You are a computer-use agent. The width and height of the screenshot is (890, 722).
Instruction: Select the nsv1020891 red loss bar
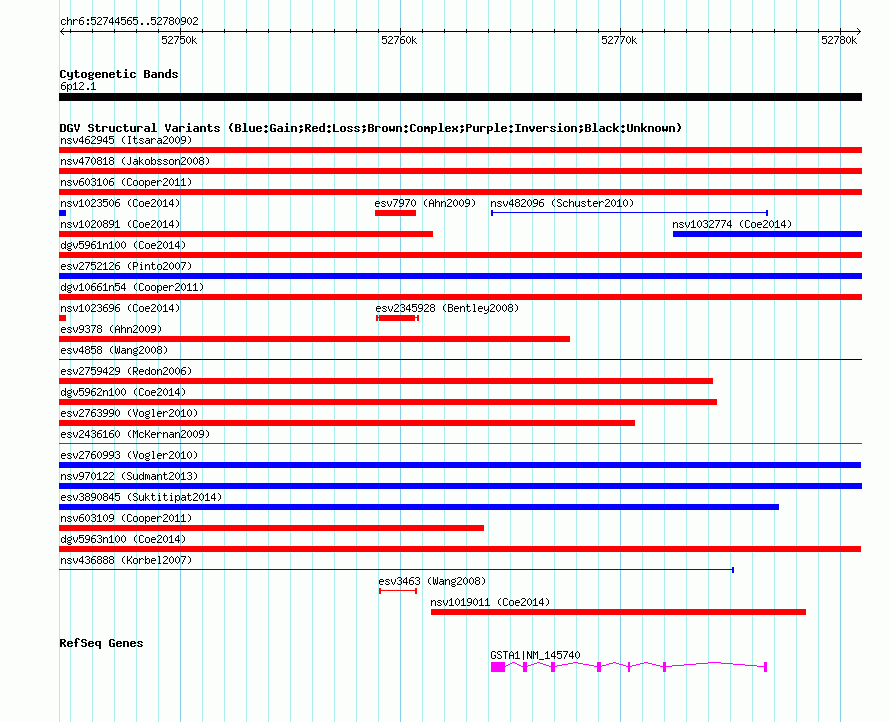pyautogui.click(x=246, y=234)
